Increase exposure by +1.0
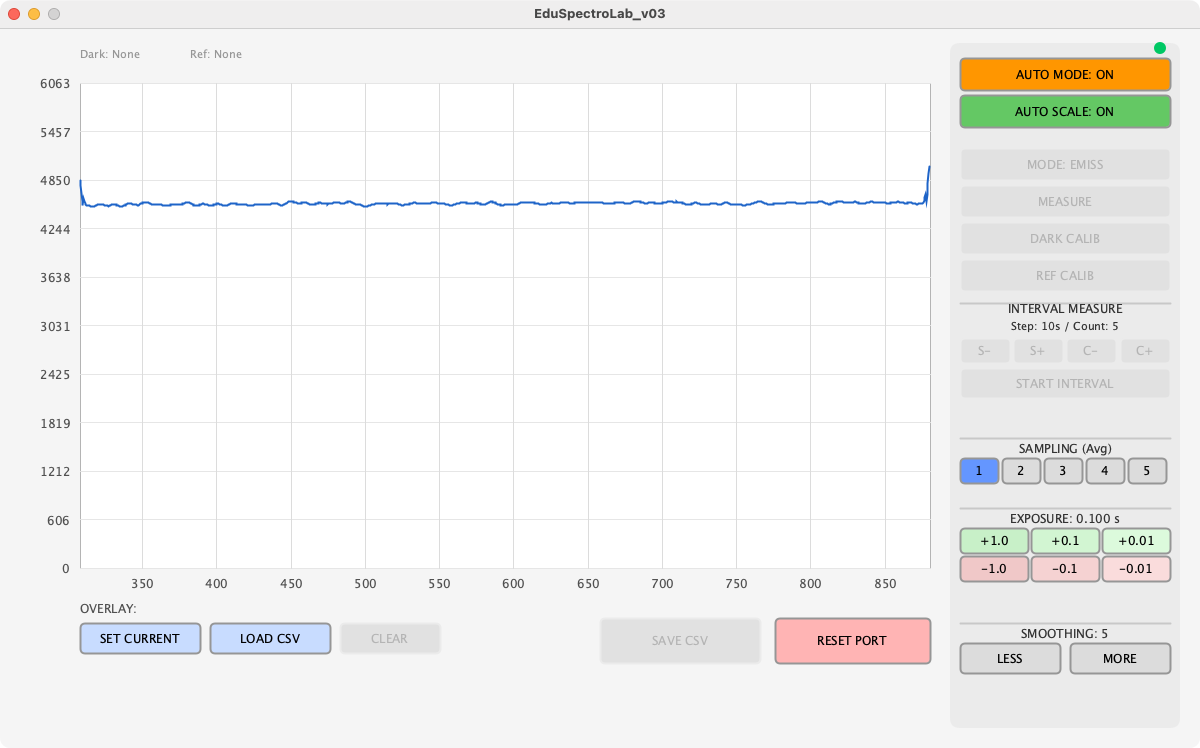The image size is (1200, 748). point(994,541)
